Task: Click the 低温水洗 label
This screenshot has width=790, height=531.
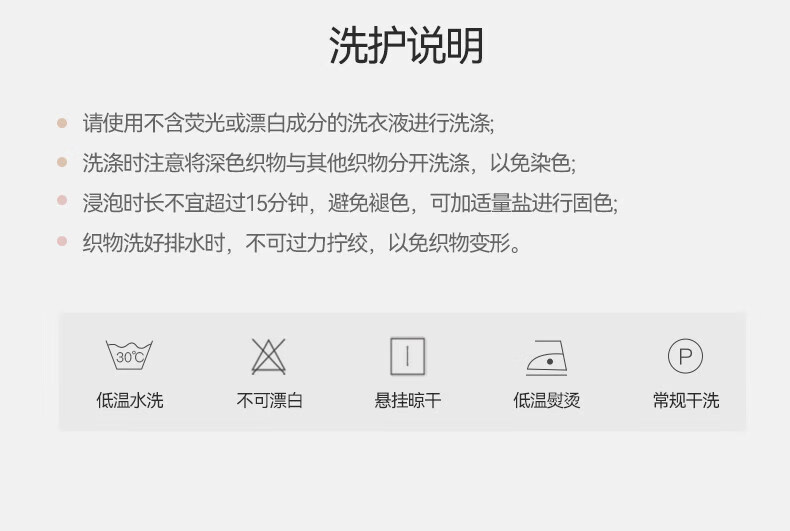Action: 129,401
